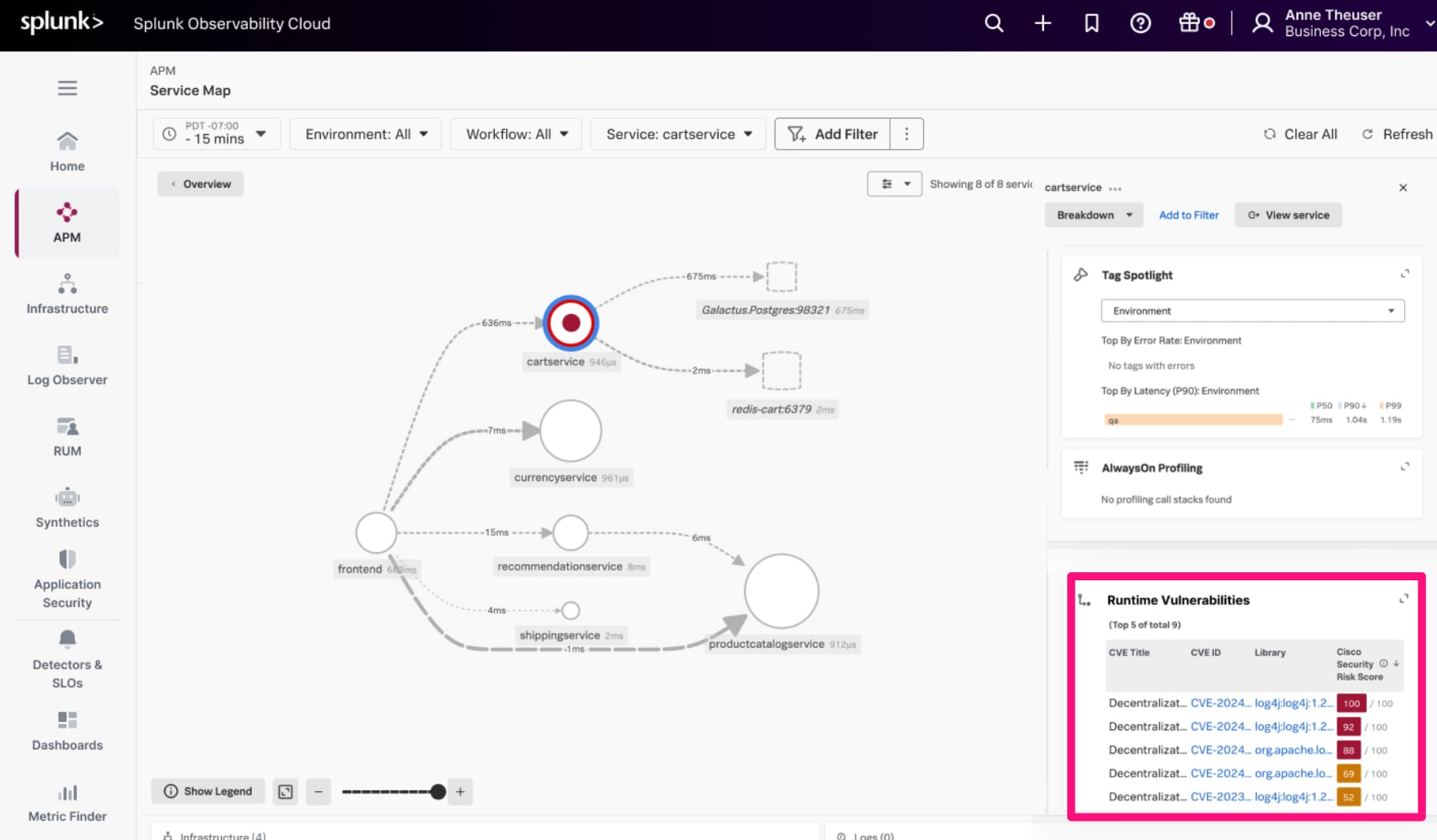Open the Environment: All filter dropdown

[366, 134]
